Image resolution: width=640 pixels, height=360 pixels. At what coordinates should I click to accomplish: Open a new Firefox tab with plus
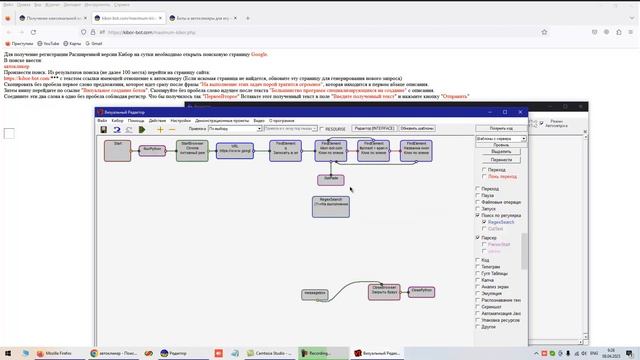[x=248, y=18]
